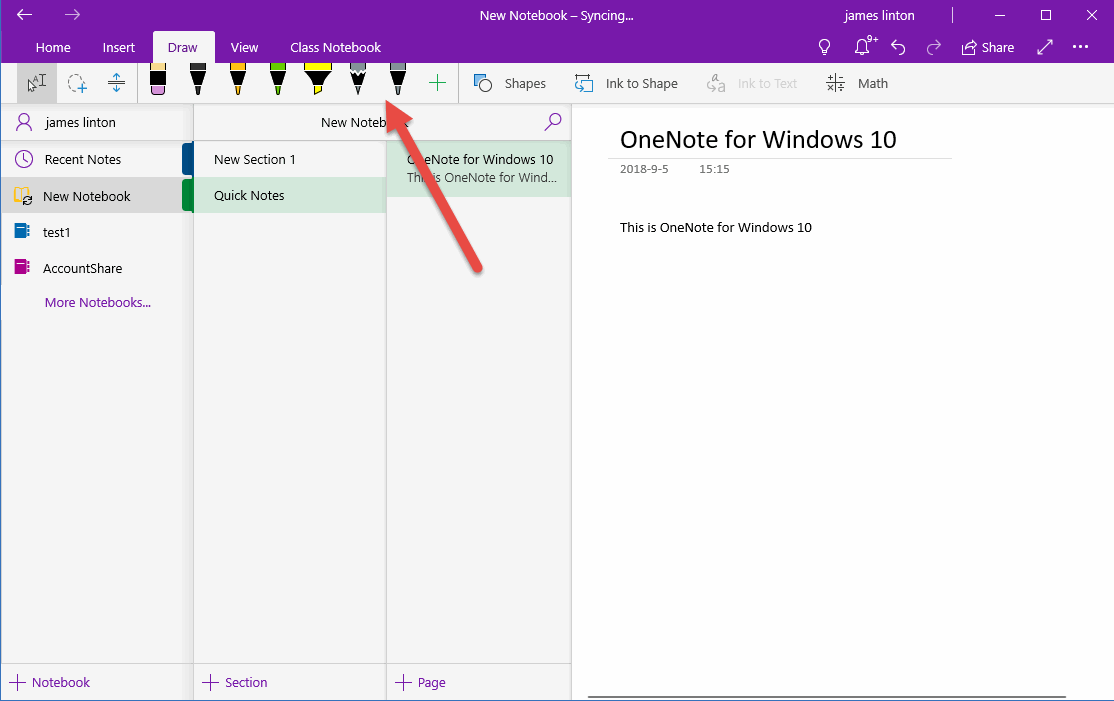The width and height of the screenshot is (1114, 701).
Task: Go forward with the forward arrow
Action: coord(72,15)
